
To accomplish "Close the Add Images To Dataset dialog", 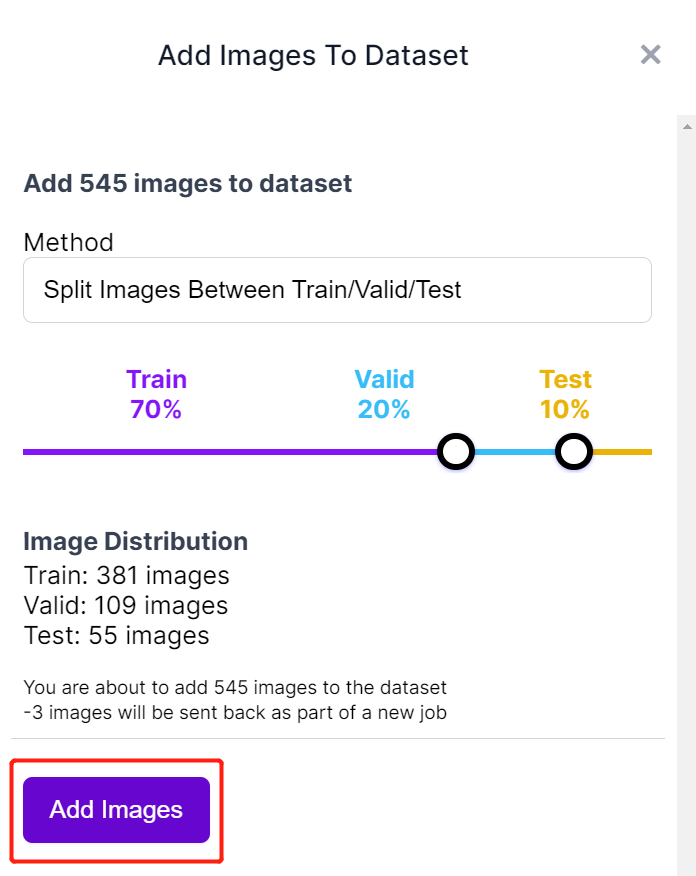I will click(650, 55).
